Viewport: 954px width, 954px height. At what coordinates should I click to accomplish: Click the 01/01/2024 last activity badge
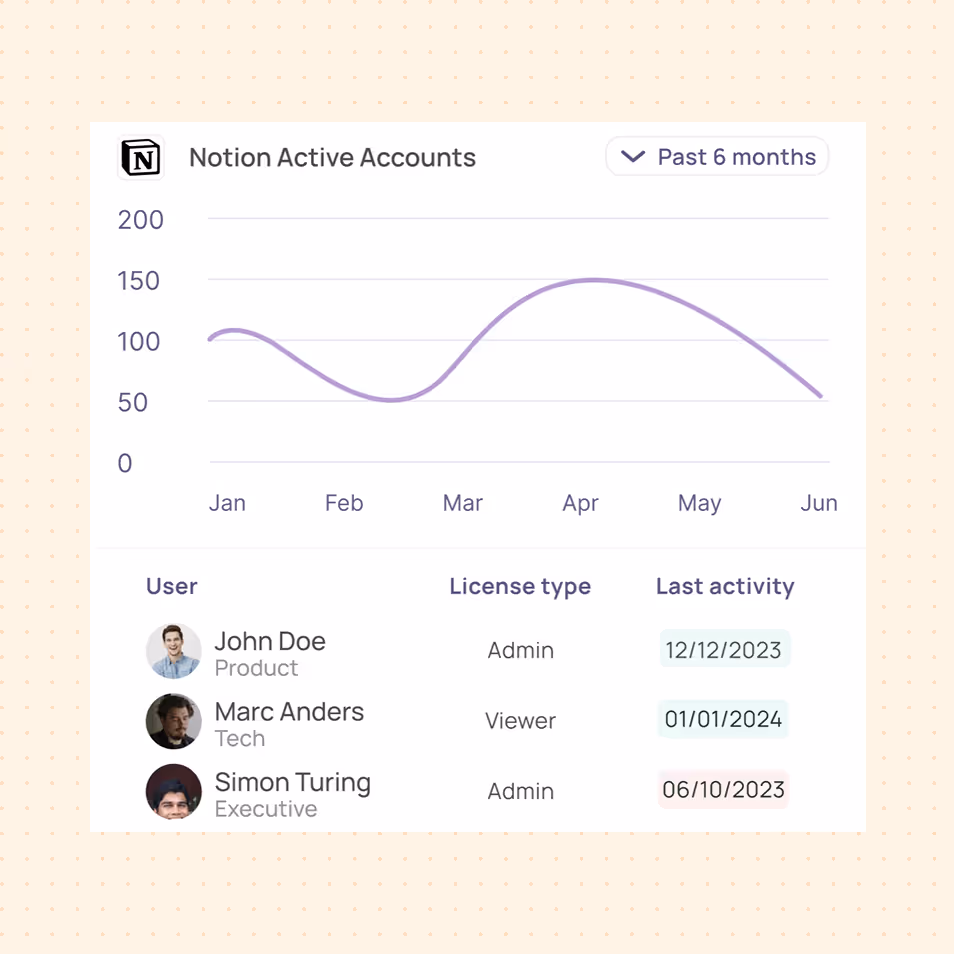pyautogui.click(x=723, y=719)
